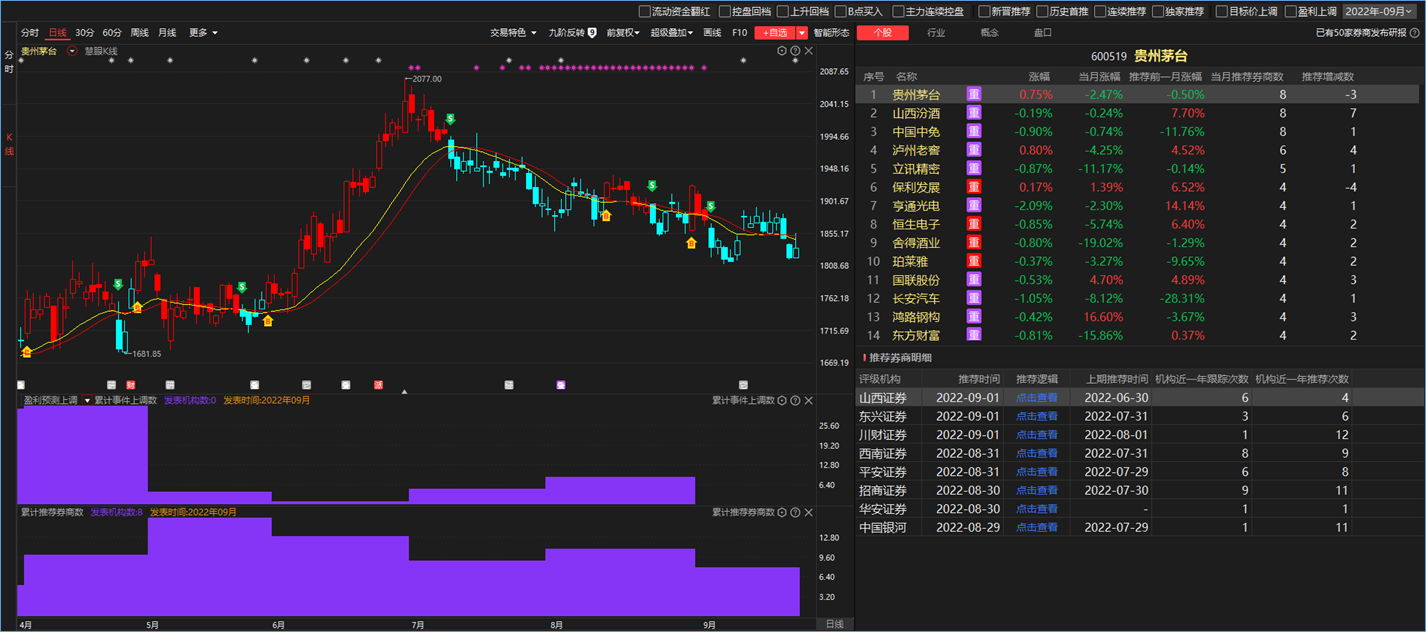Screen dimensions: 1426x632
Task: Check the 历史首推 filter
Action: click(1042, 12)
